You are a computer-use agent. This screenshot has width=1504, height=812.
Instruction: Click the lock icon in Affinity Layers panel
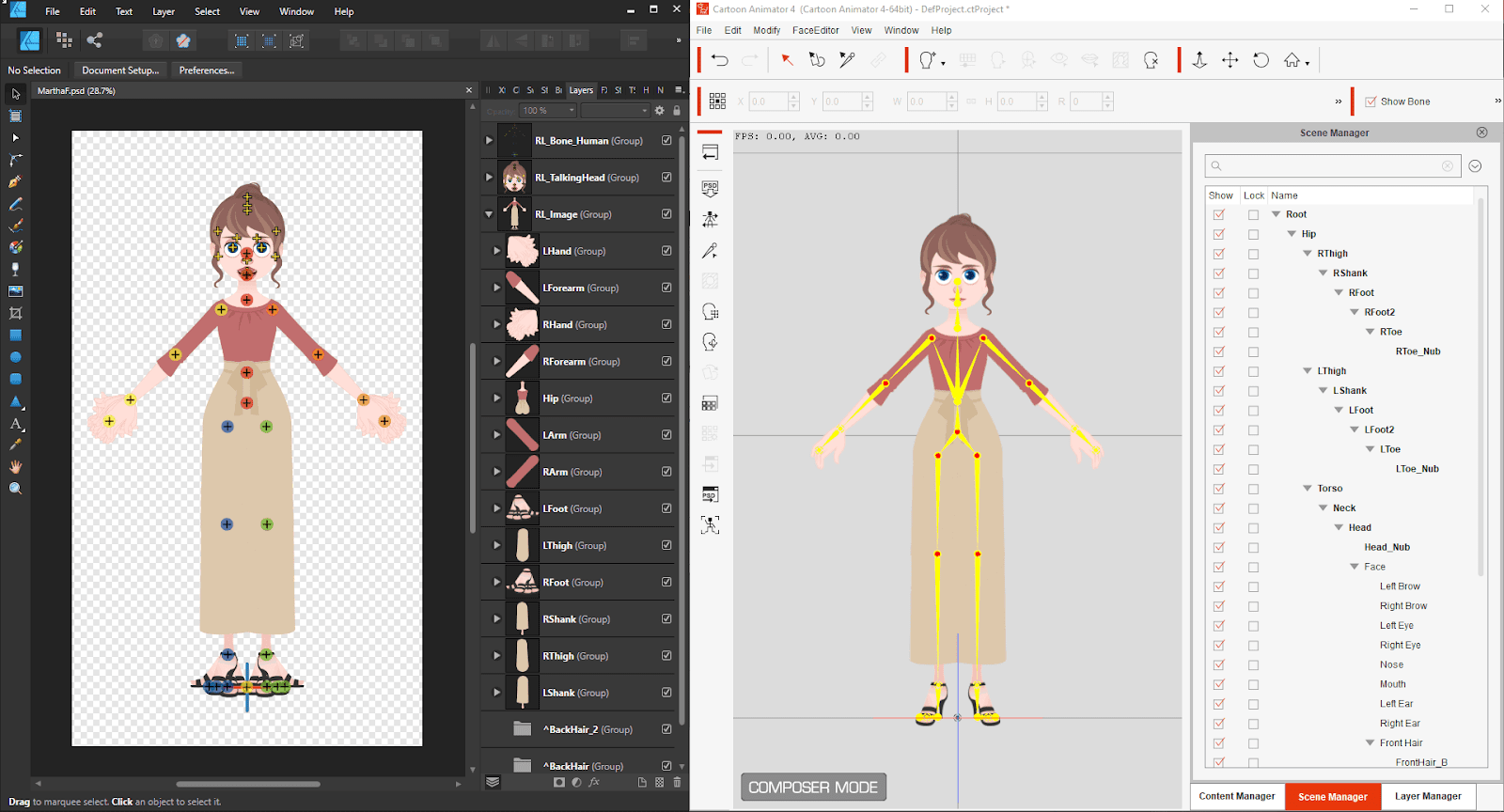click(677, 111)
